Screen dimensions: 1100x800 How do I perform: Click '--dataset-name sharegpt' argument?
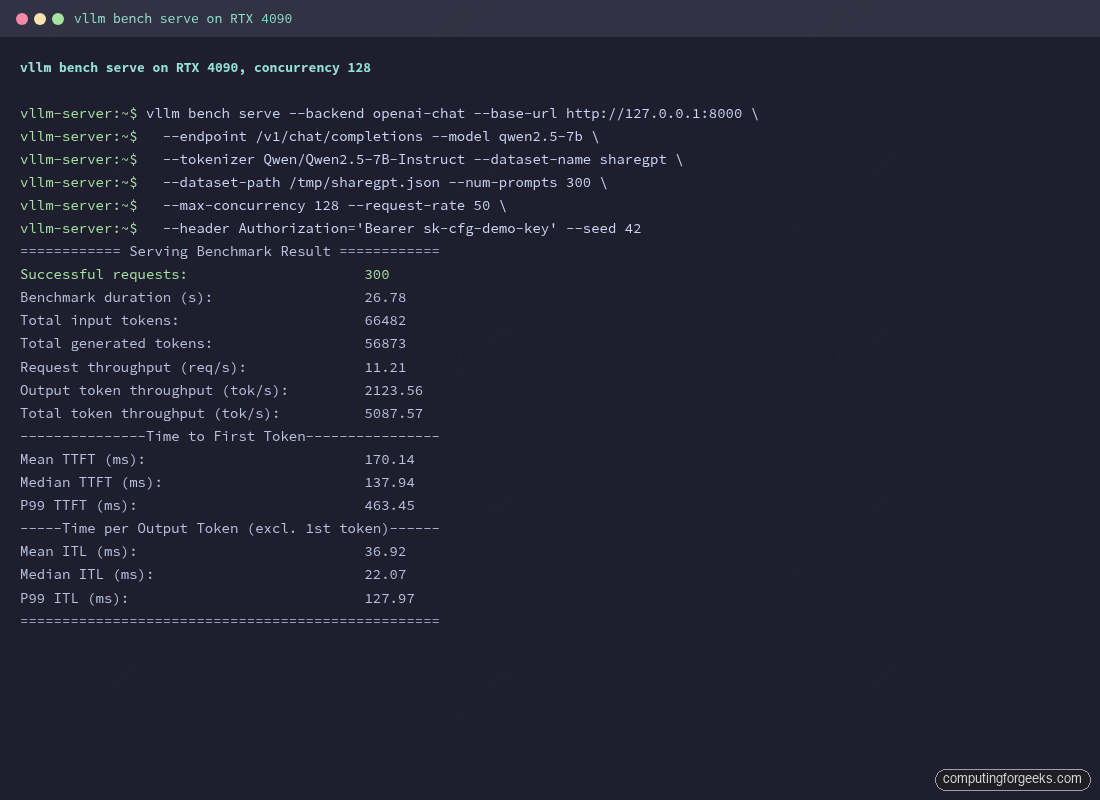570,159
